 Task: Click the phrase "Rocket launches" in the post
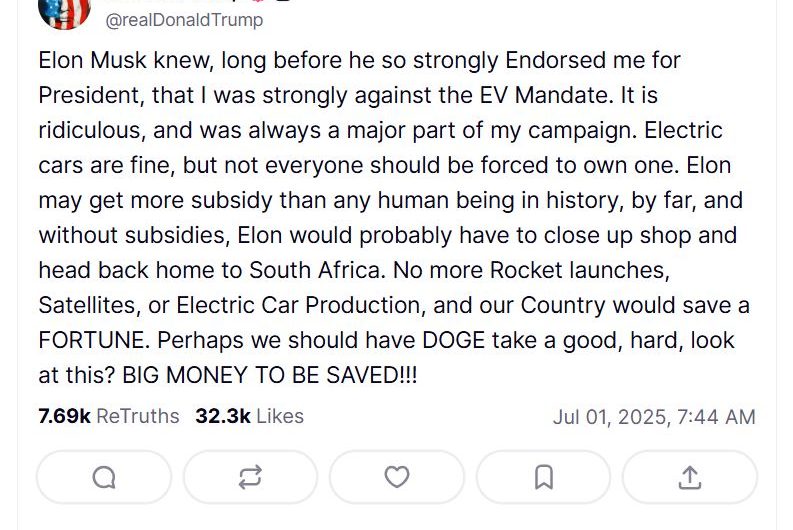pos(575,270)
